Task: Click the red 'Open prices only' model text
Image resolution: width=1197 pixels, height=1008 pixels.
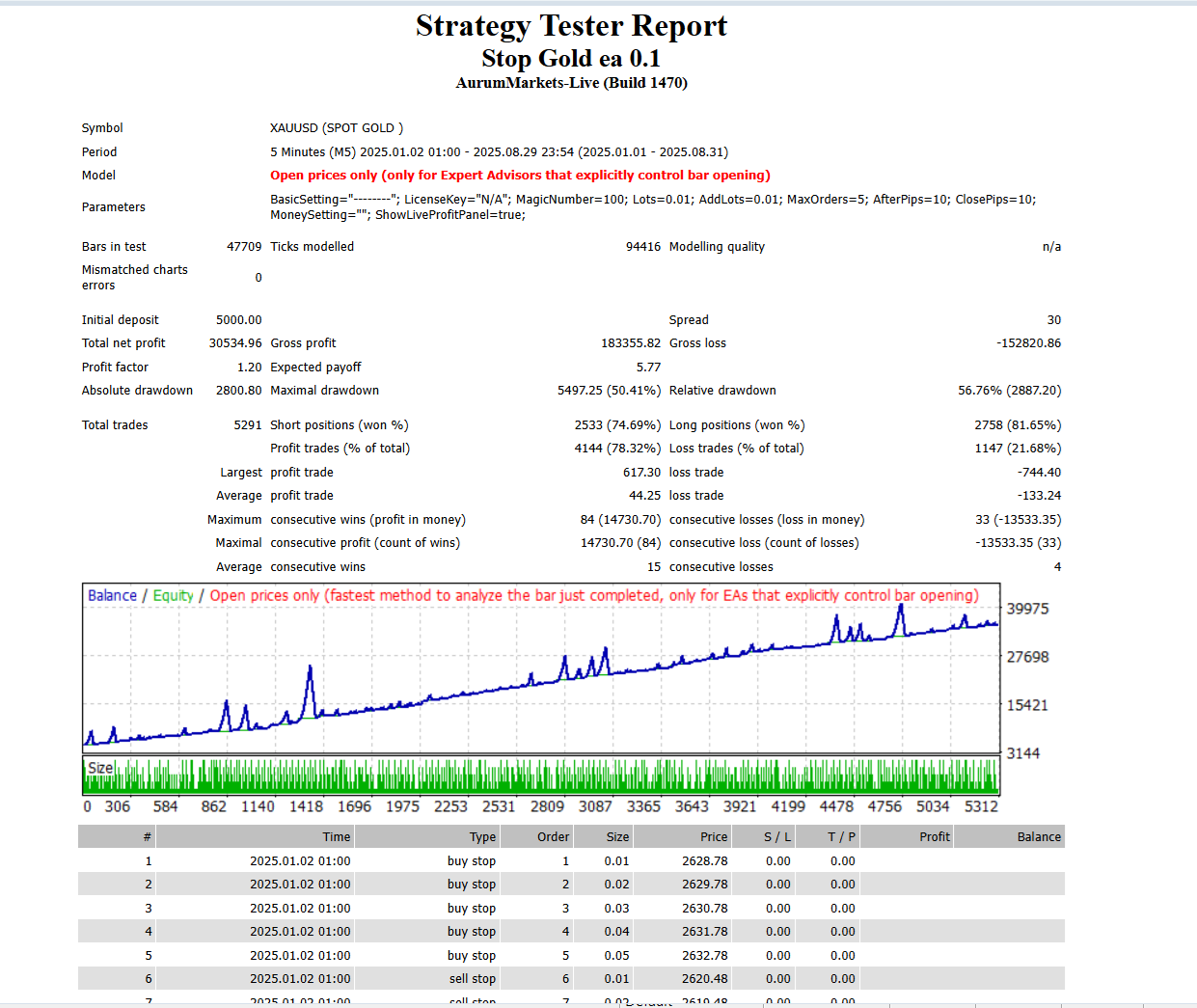Action: [520, 176]
